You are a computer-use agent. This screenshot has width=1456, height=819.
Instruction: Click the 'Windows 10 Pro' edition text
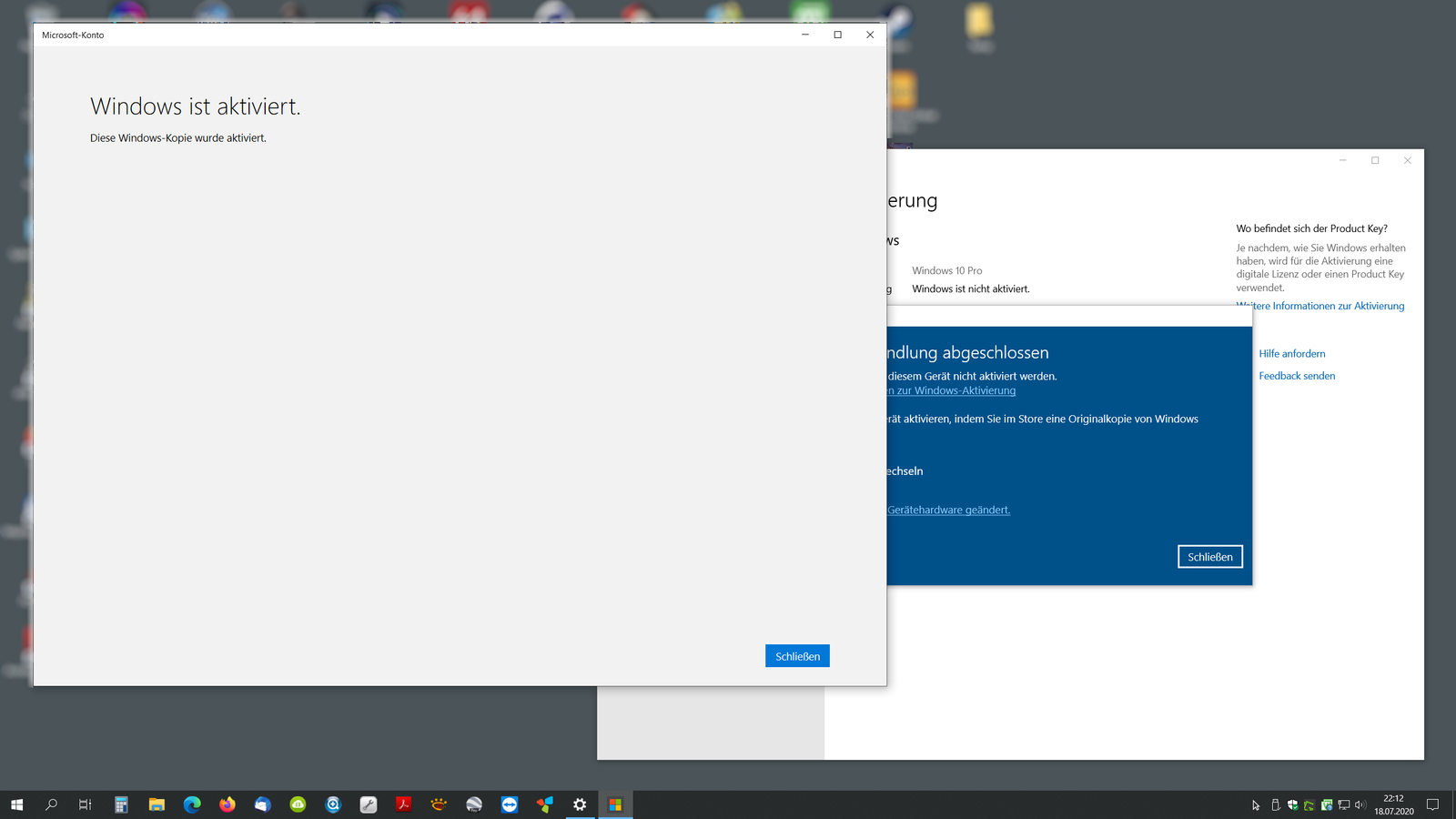coord(947,270)
